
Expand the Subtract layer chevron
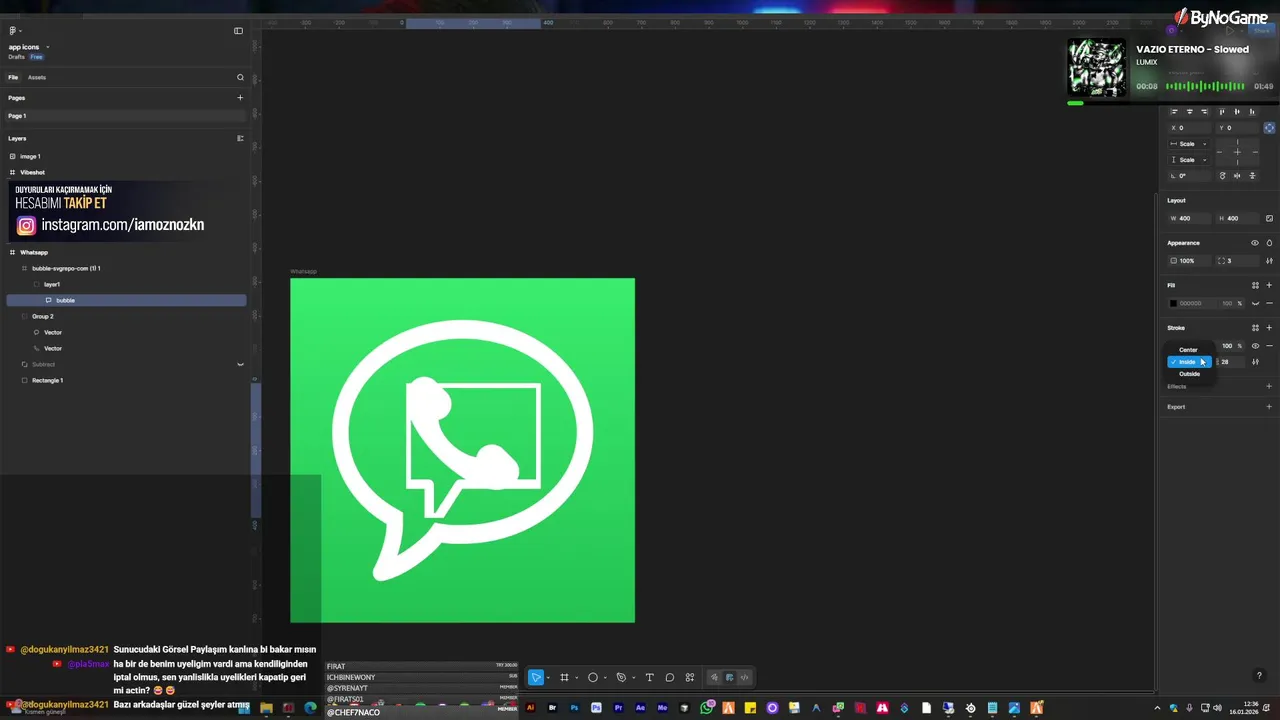(240, 364)
